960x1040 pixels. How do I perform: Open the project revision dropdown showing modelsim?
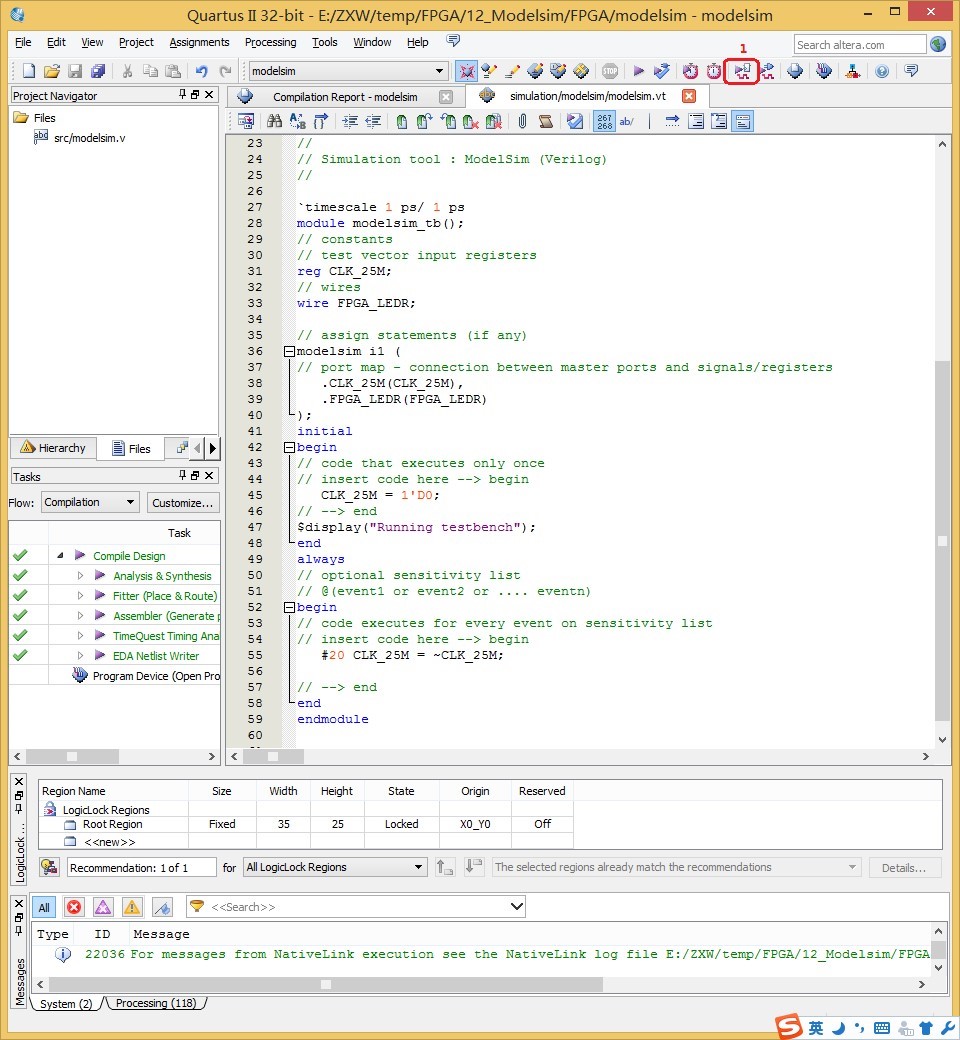pos(347,71)
